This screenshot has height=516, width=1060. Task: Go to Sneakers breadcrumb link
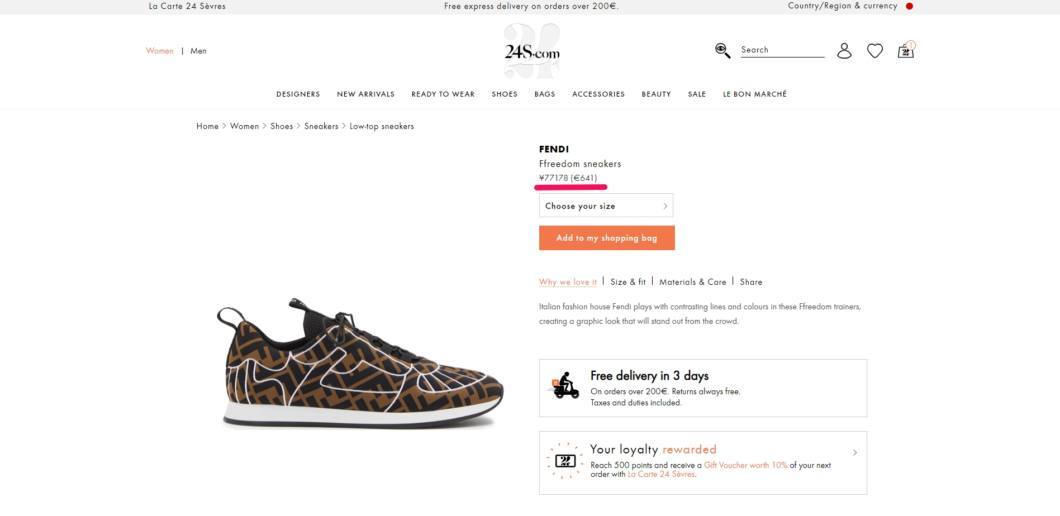(x=321, y=126)
